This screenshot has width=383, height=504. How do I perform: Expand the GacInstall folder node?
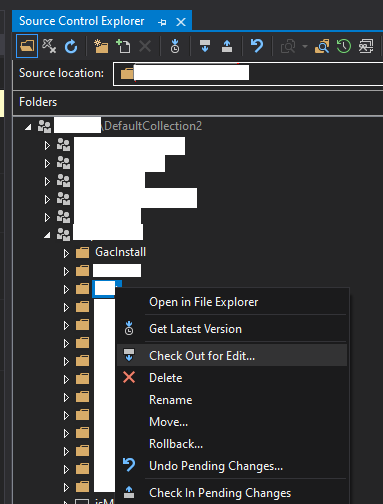[x=66, y=253]
